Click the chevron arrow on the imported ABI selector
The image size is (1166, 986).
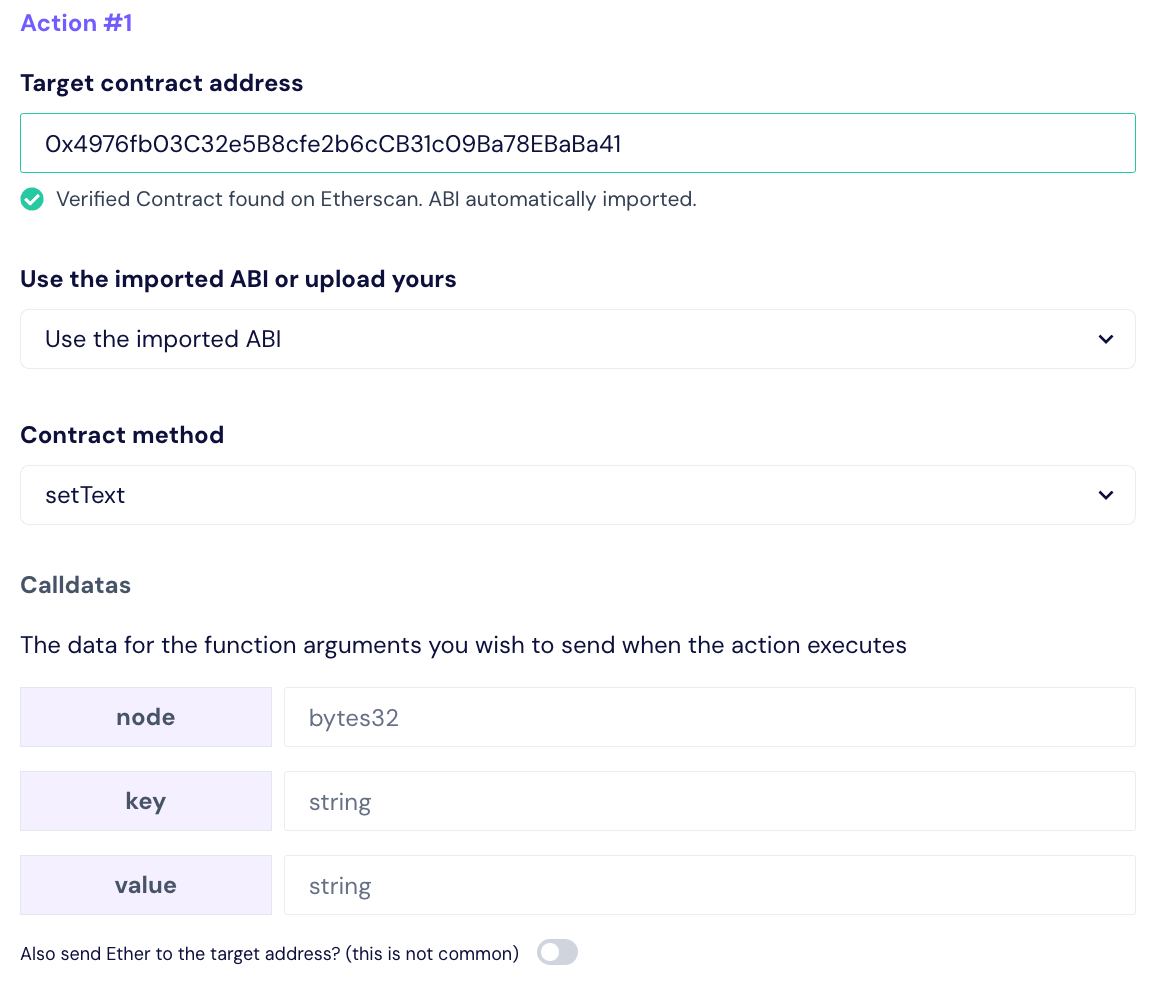[1105, 339]
